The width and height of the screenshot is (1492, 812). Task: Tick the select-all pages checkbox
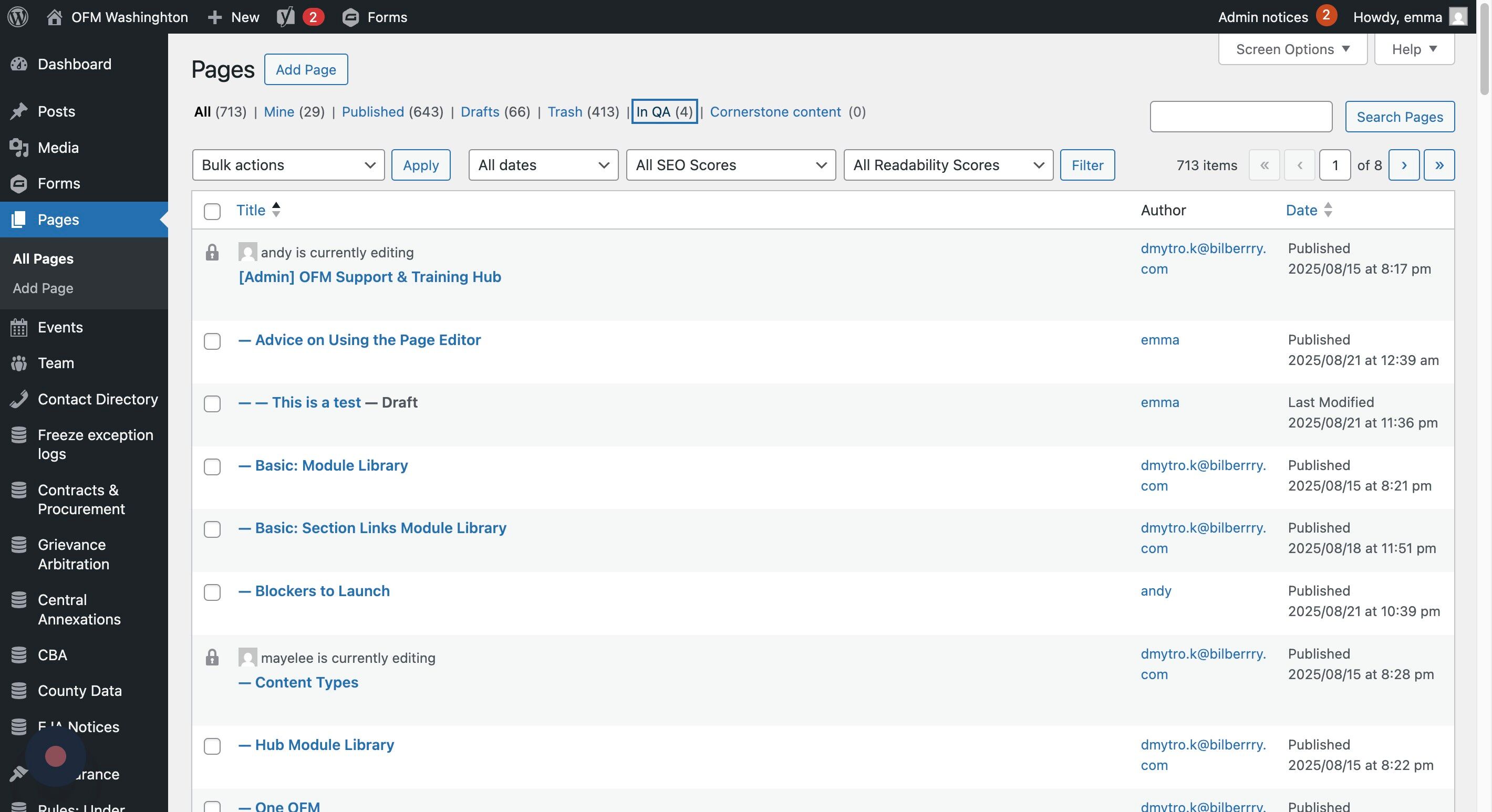point(212,211)
